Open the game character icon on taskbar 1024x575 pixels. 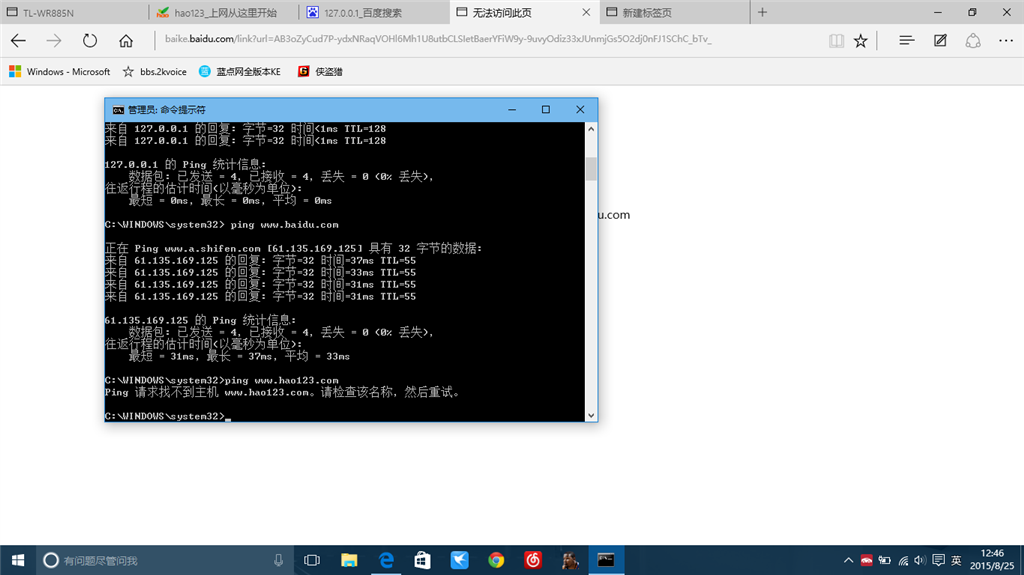569,560
